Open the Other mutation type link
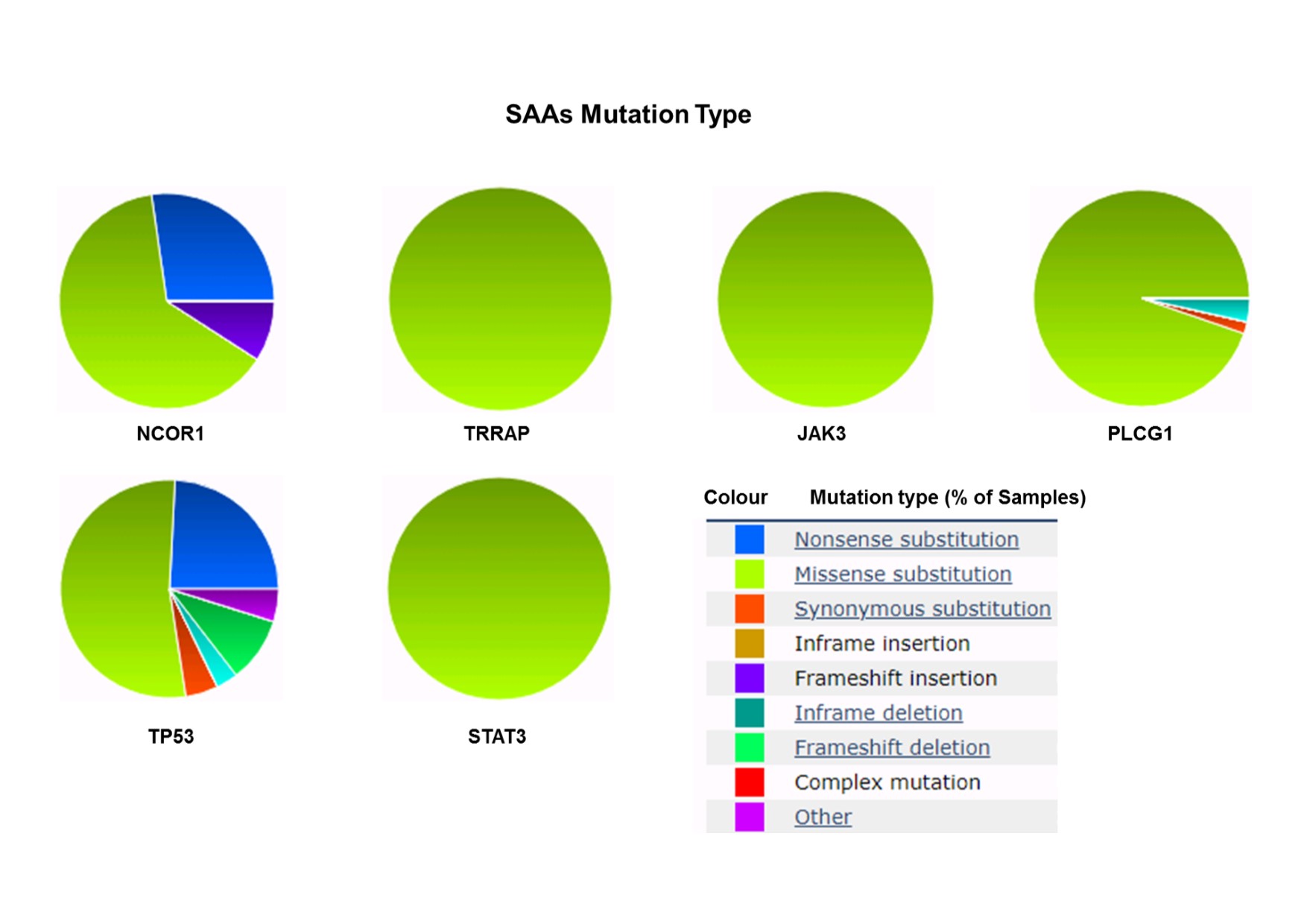The image size is (1307, 924). (823, 817)
